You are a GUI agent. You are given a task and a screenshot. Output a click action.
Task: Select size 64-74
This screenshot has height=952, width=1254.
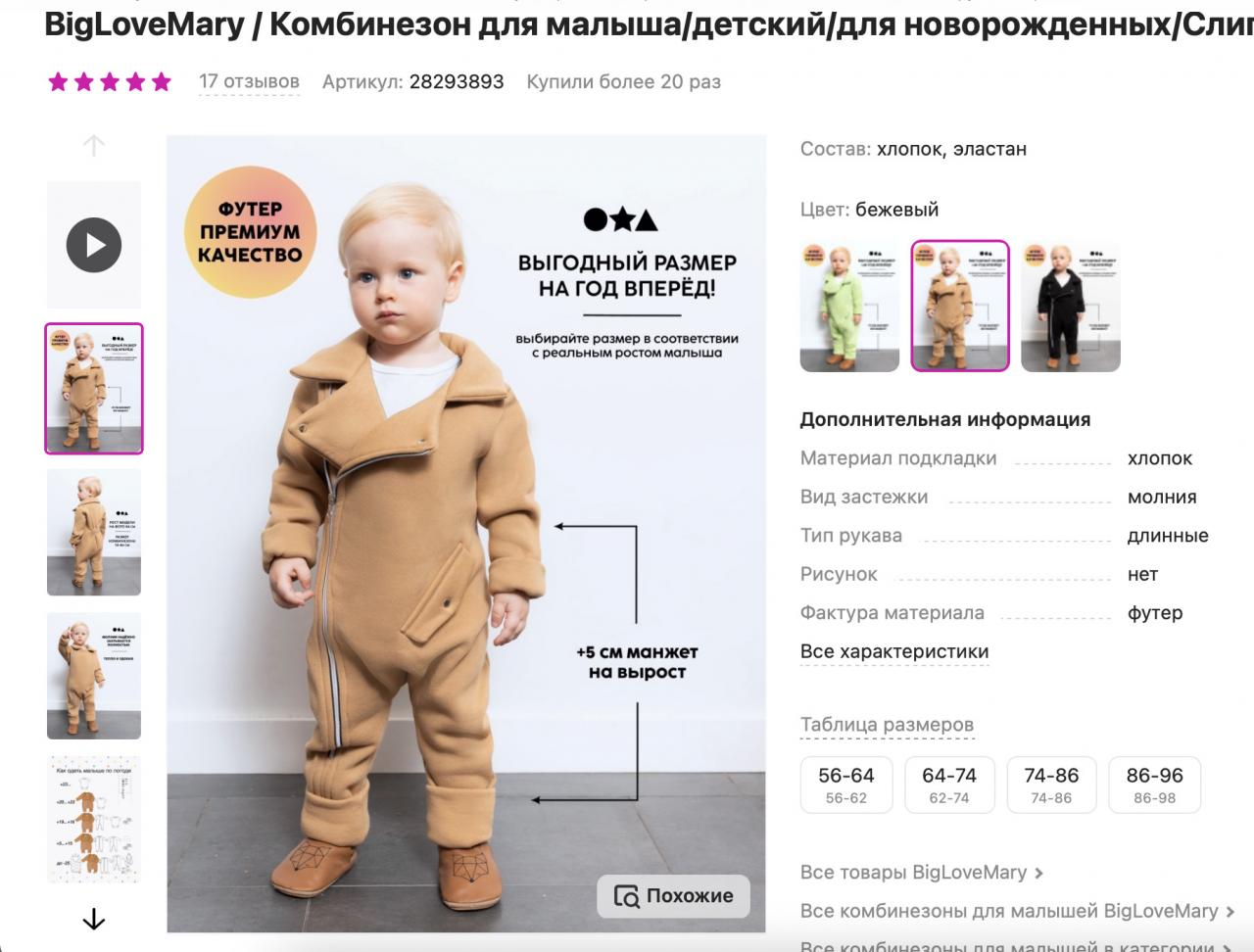click(x=949, y=785)
